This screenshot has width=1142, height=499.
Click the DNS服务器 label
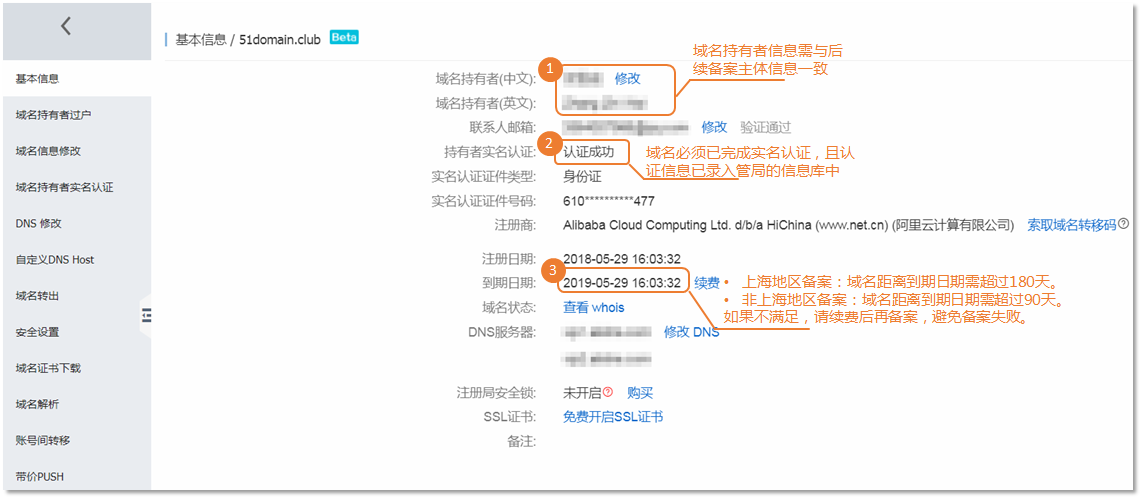coord(502,332)
